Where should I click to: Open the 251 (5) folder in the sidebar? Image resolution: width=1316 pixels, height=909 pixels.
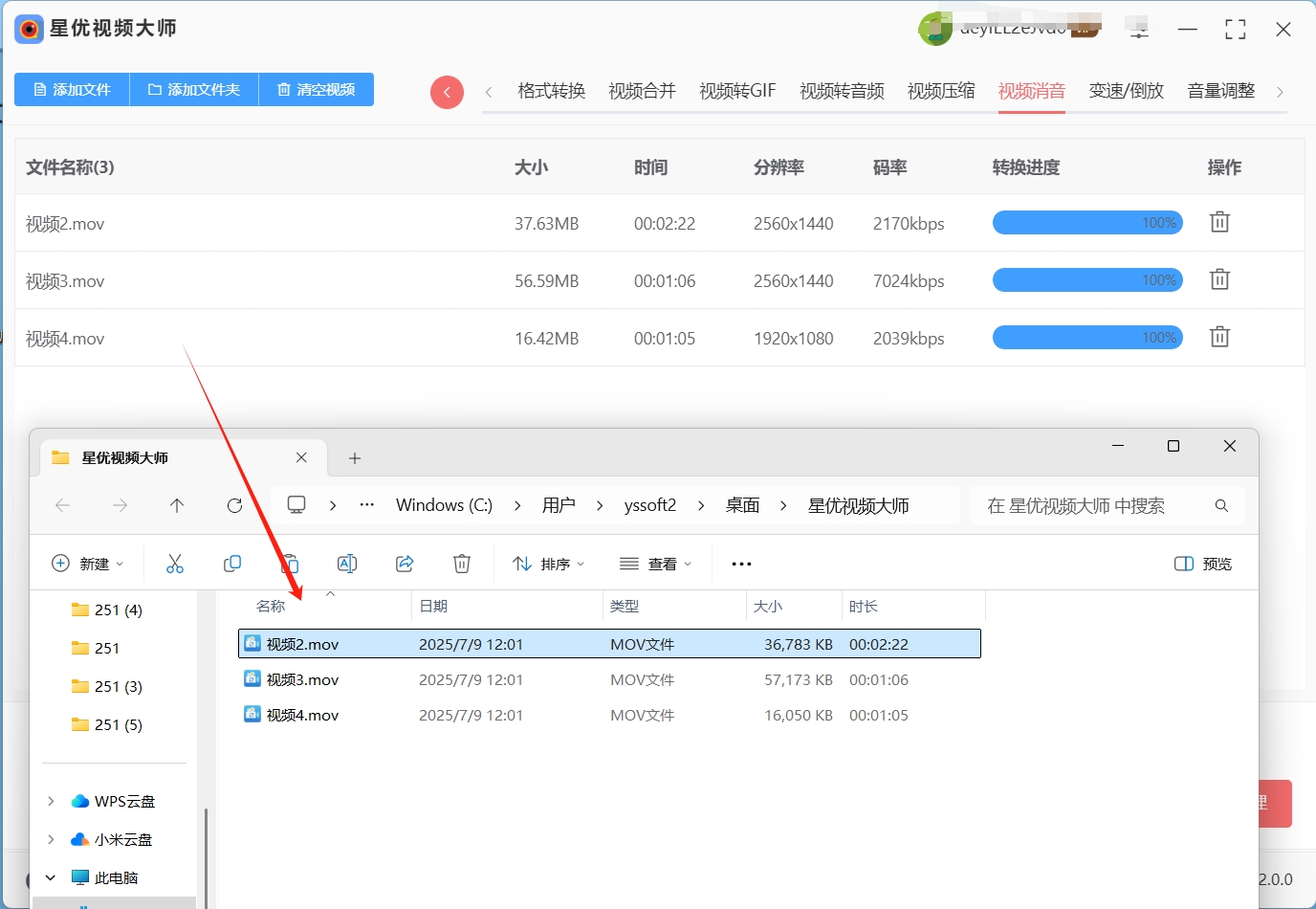coord(107,724)
